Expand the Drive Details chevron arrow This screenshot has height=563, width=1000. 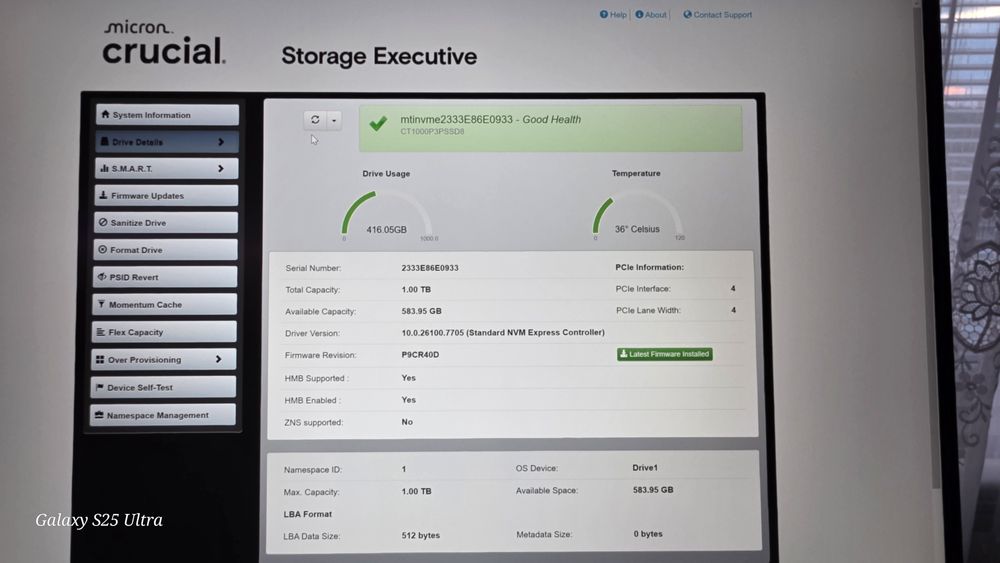pyautogui.click(x=221, y=142)
